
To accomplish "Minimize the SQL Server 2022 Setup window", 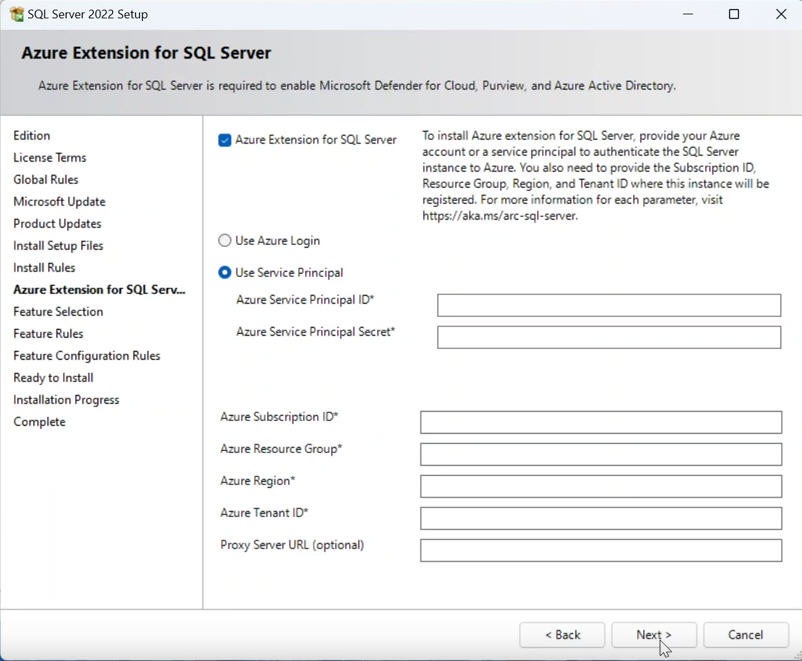I will [688, 14].
